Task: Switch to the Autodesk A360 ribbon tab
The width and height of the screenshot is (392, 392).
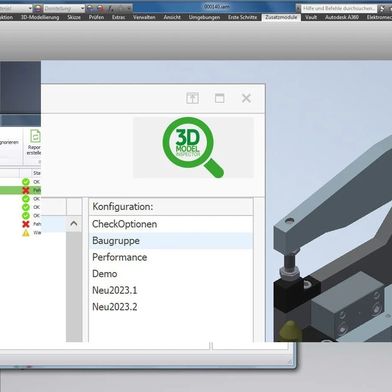Action: click(342, 17)
